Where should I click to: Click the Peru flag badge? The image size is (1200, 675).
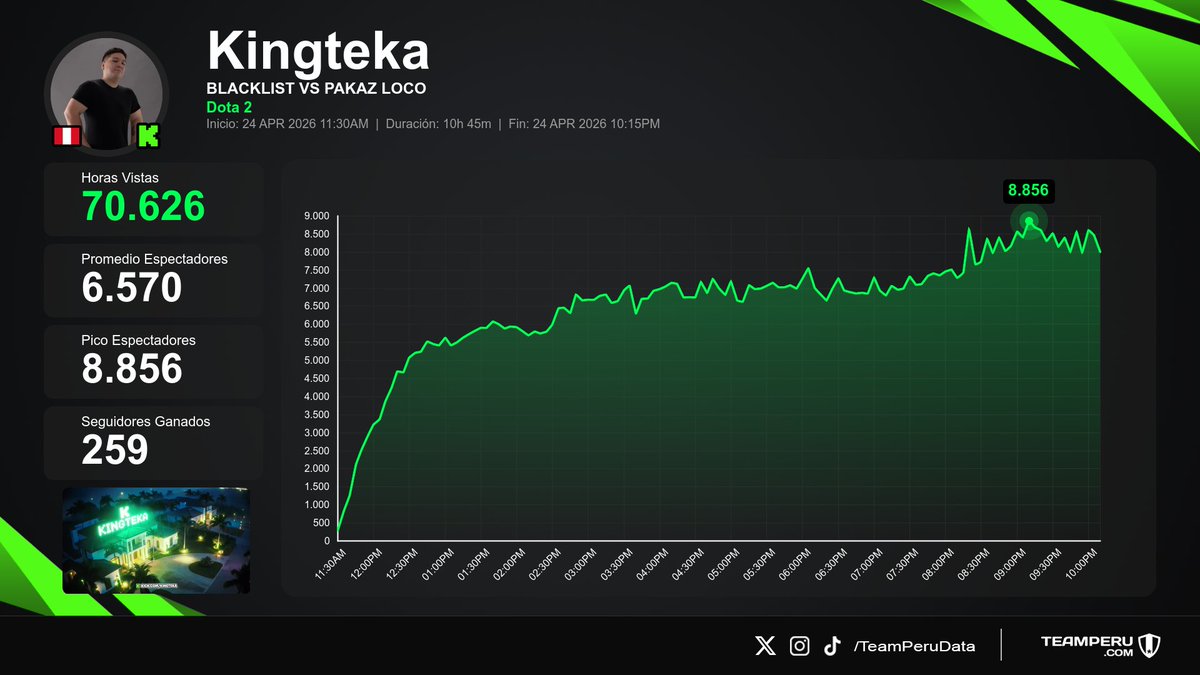pos(66,137)
